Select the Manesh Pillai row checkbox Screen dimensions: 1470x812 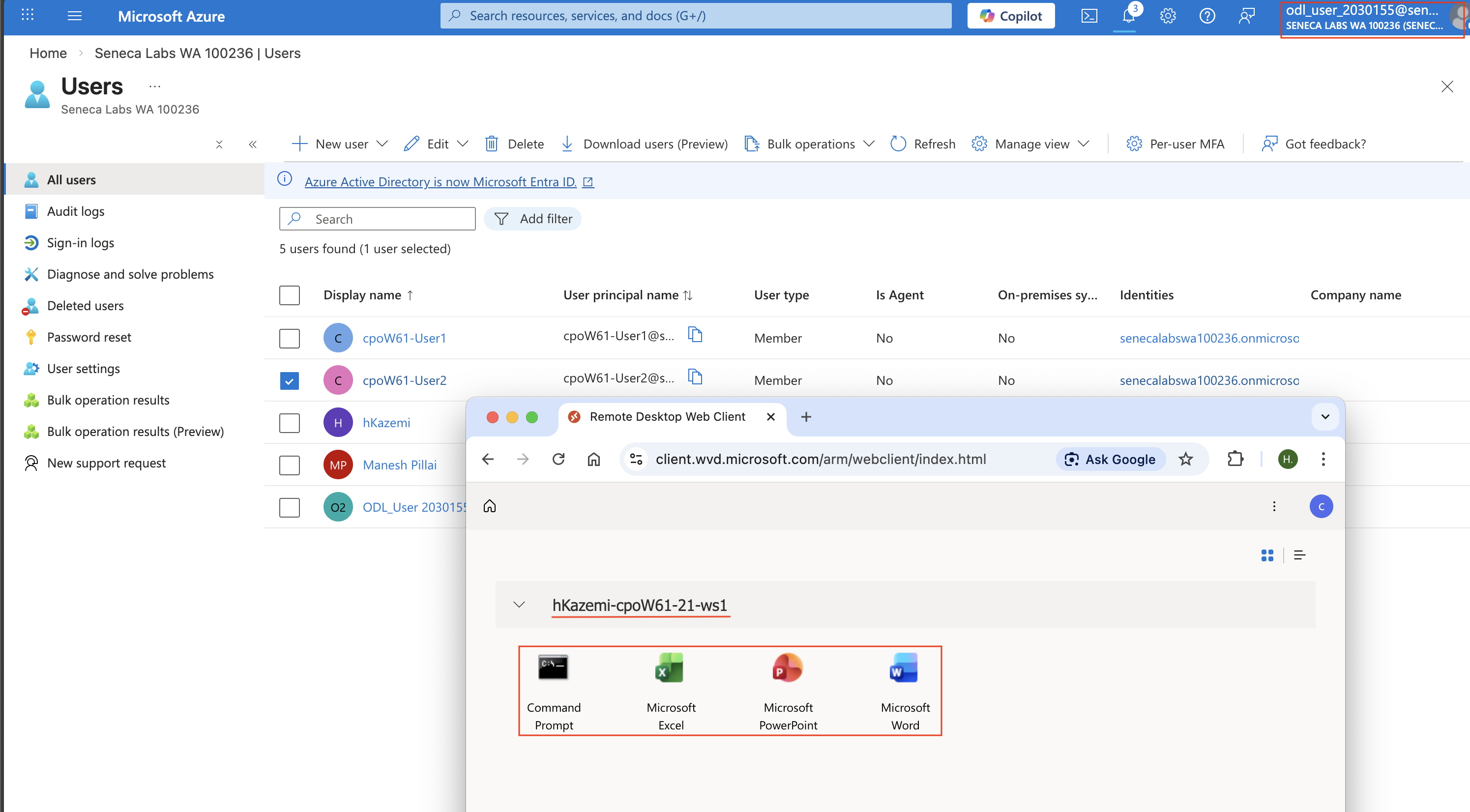pyautogui.click(x=289, y=465)
